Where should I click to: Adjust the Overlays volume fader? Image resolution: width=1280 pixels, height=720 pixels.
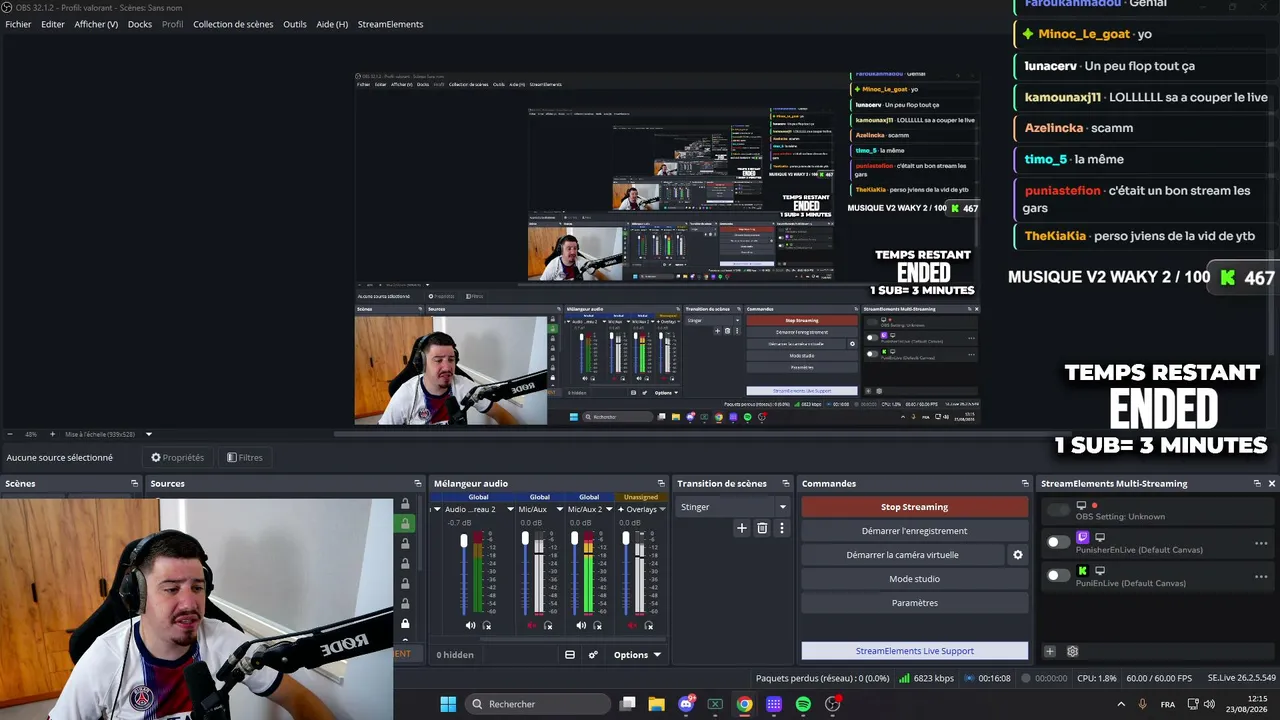tap(626, 539)
